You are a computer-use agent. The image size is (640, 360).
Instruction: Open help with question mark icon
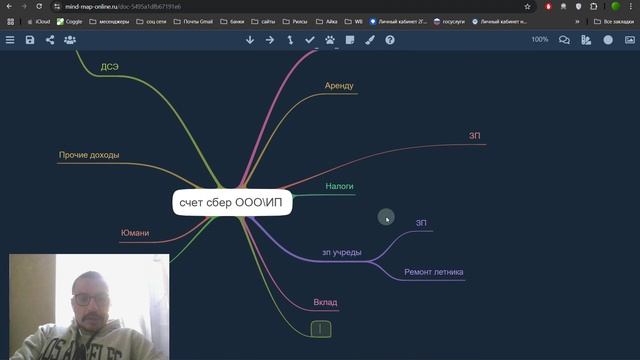390,40
